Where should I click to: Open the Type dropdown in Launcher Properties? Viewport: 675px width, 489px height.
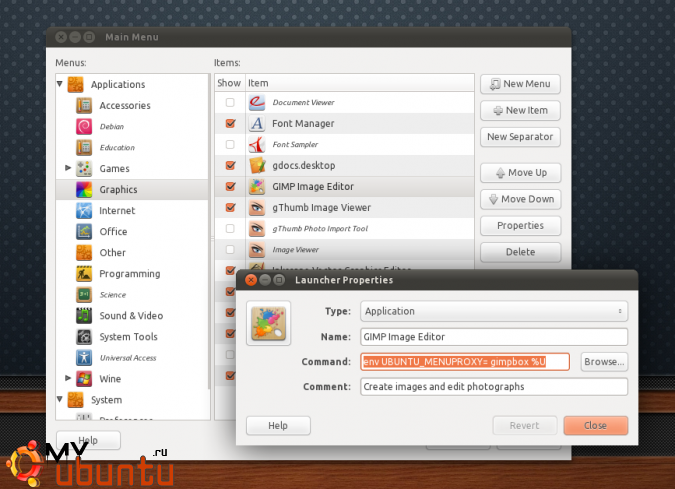tap(494, 311)
